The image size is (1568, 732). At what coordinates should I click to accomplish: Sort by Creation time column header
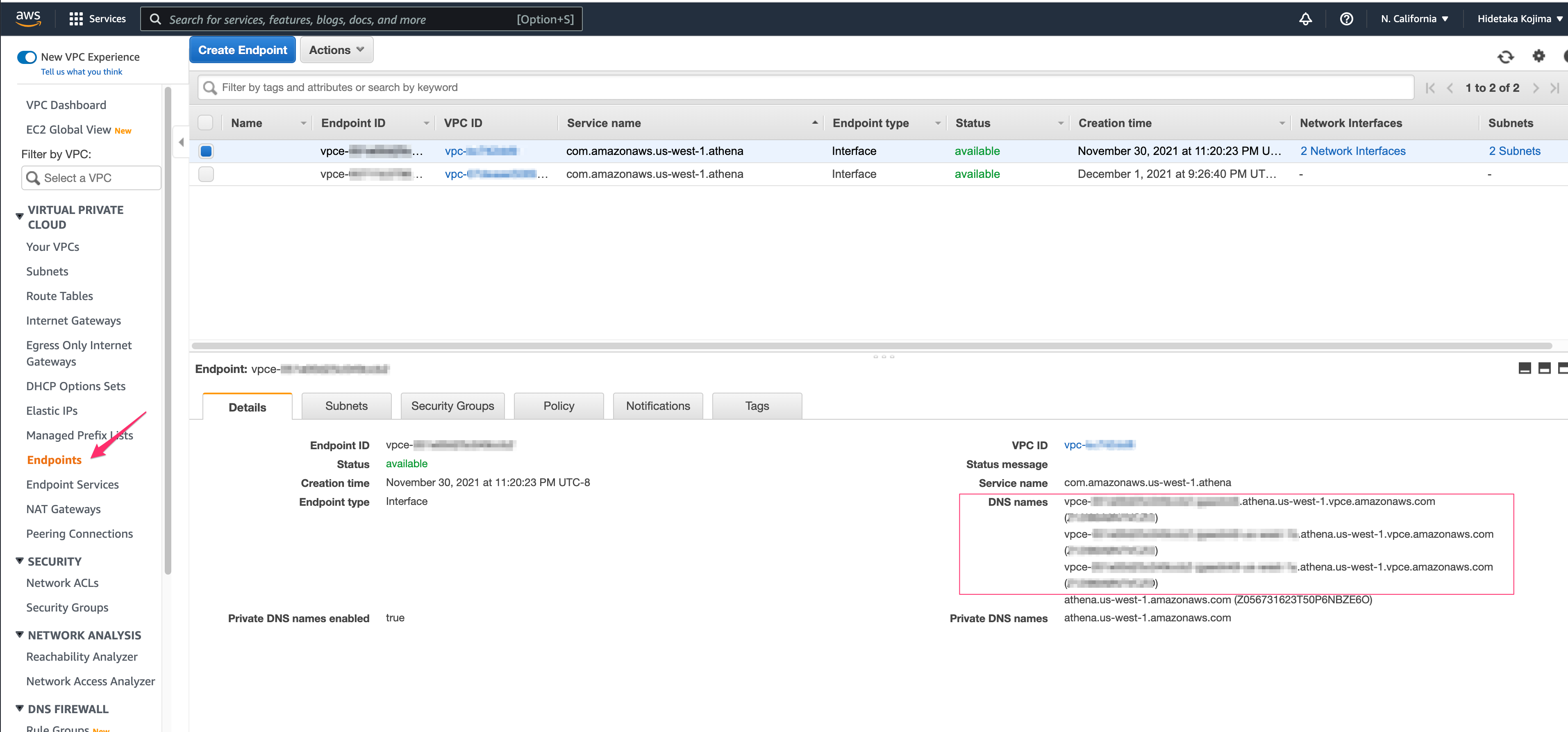1114,123
